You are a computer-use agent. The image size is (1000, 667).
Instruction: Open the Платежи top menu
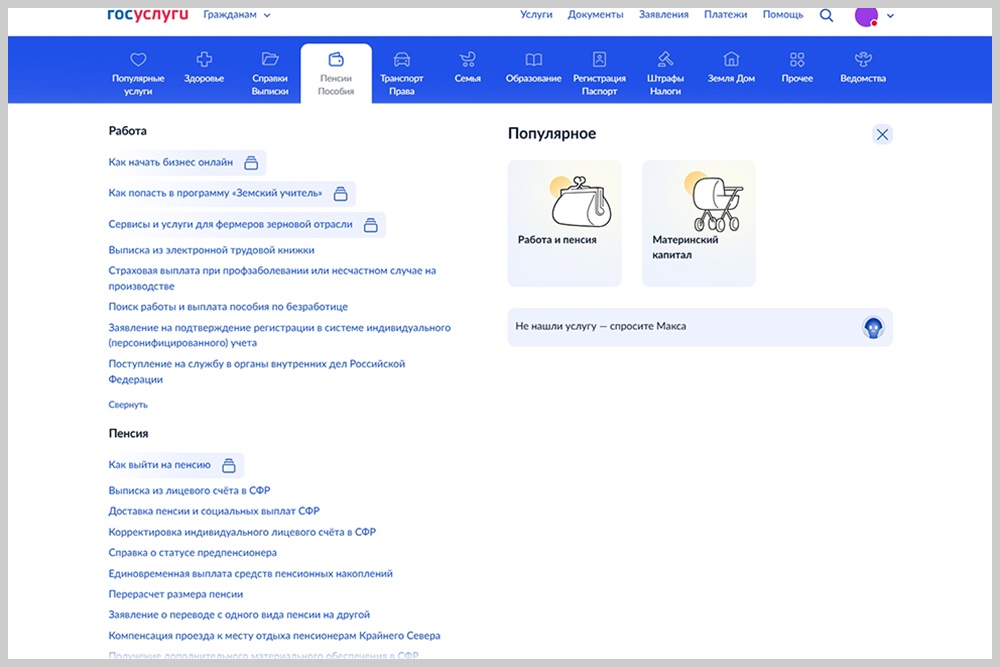pyautogui.click(x=726, y=15)
